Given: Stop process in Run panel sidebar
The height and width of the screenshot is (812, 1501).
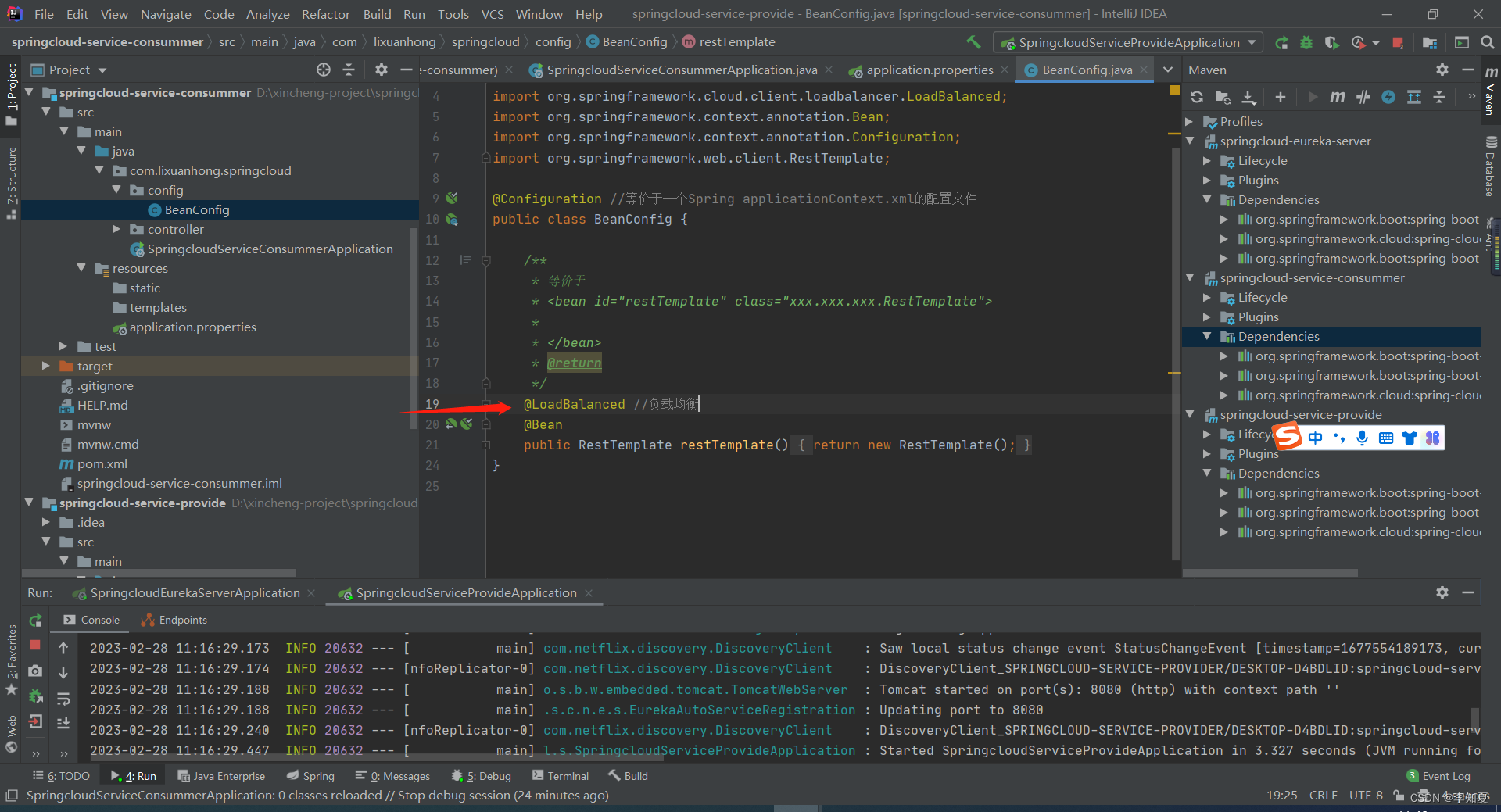Looking at the screenshot, I should coord(35,645).
